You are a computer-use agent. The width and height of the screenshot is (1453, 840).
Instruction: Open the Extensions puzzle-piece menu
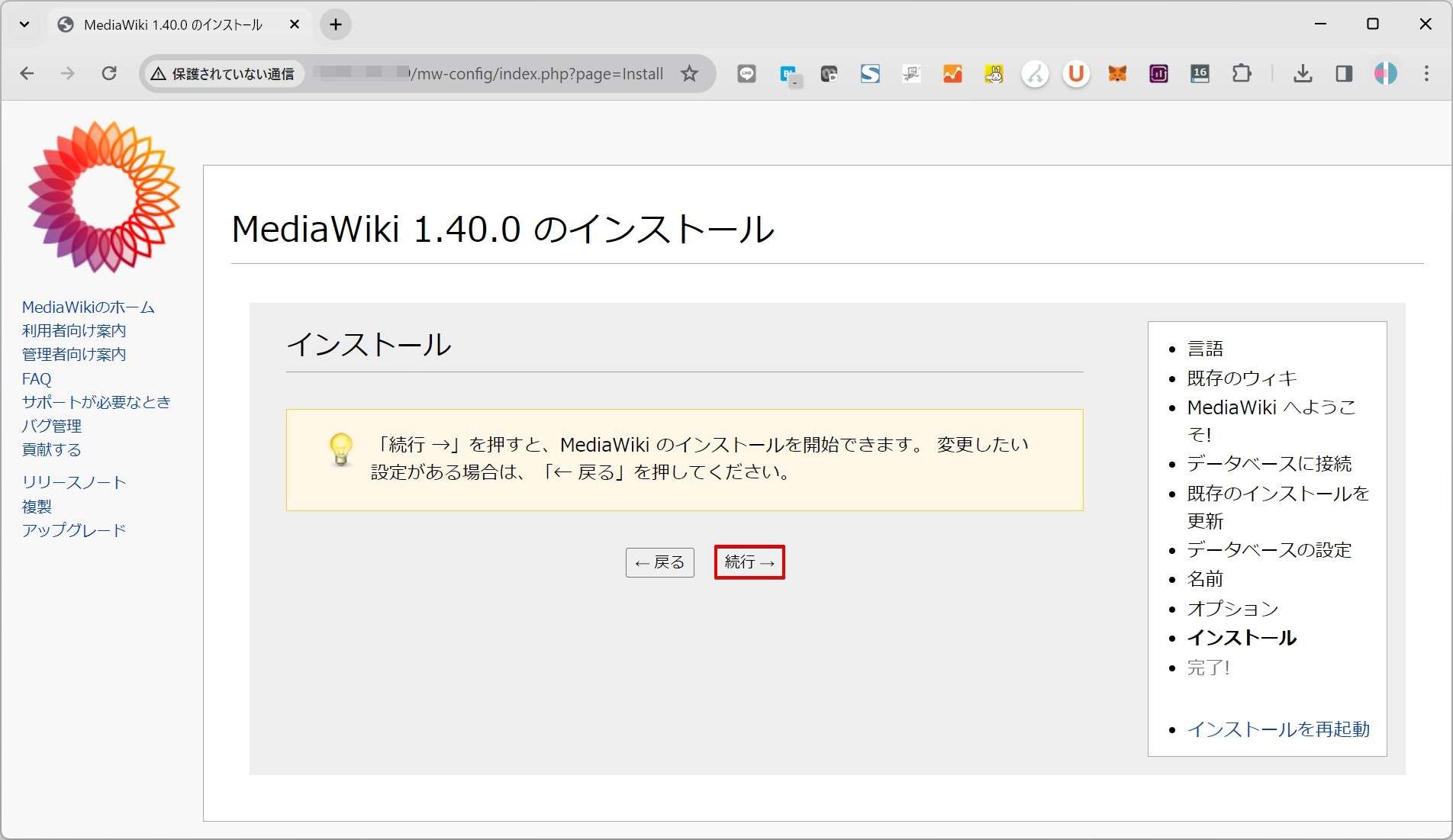pos(1242,74)
